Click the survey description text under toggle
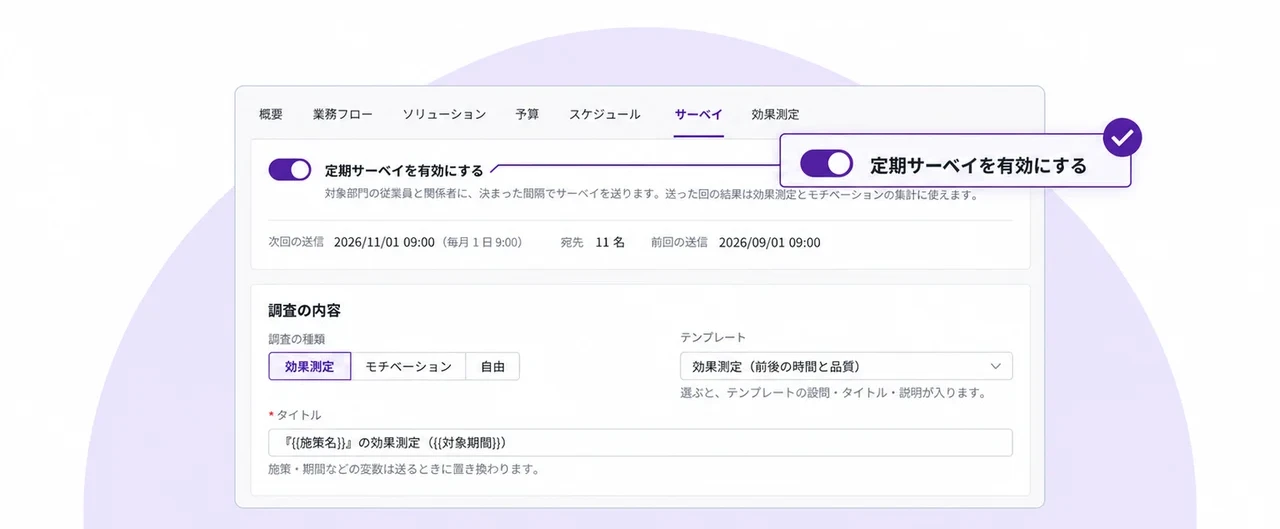The width and height of the screenshot is (1280, 529). [651, 194]
